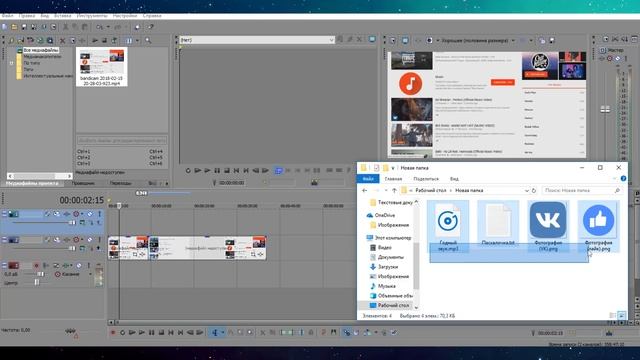
Task: Stop playback in the trimmer window
Action: point(227,170)
